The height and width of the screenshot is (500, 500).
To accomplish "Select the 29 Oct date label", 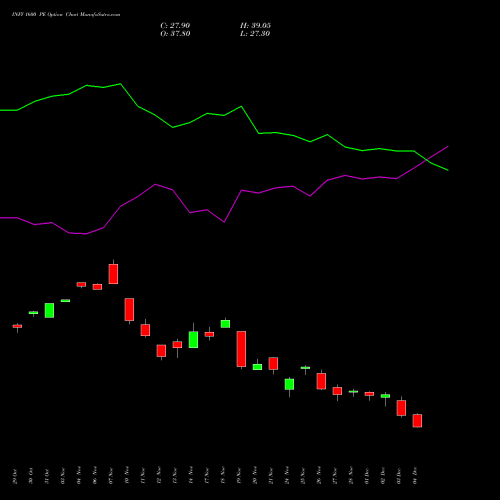I will click(15, 477).
